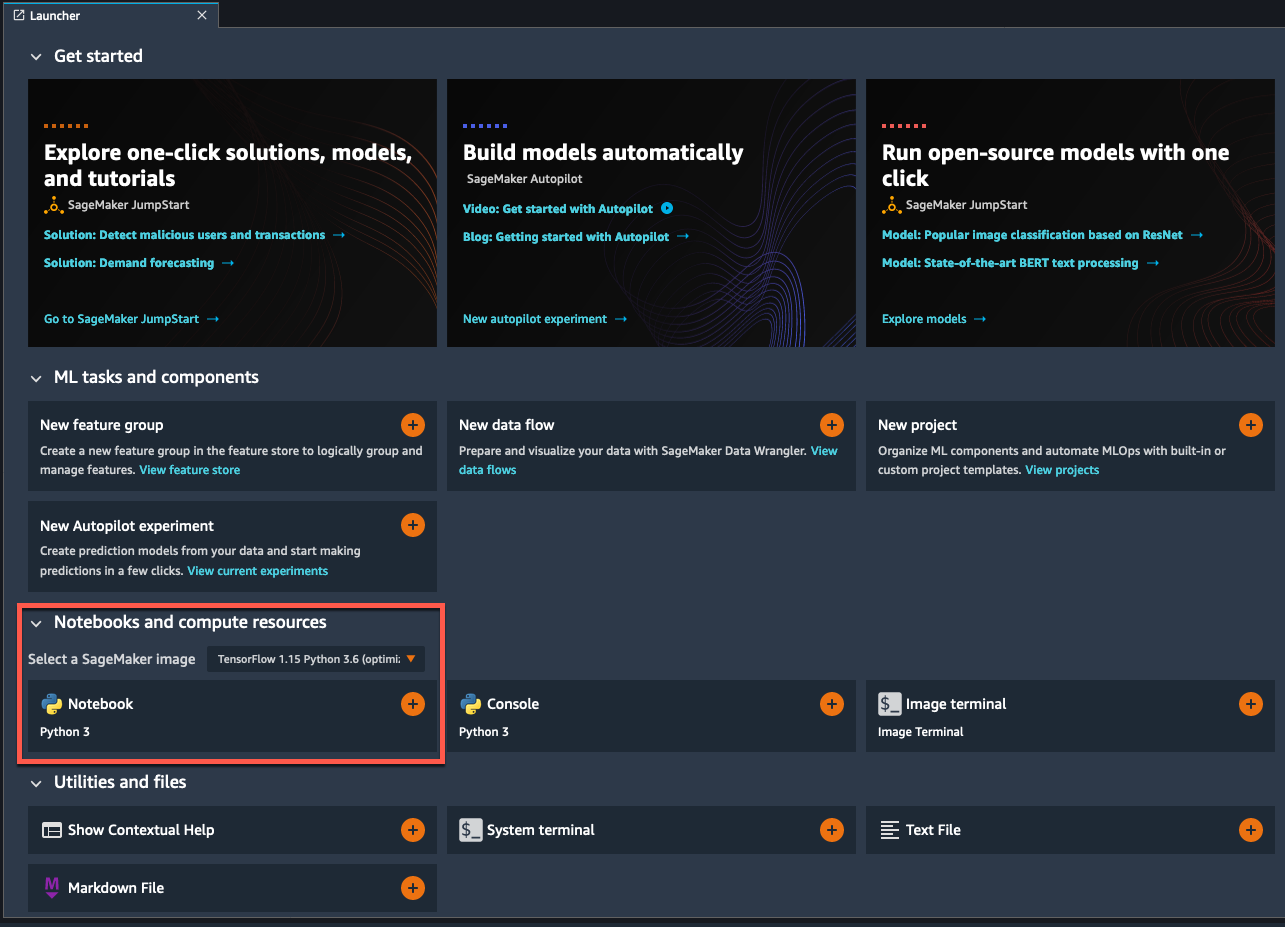Close the Launcher tab
1285x927 pixels.
(202, 15)
